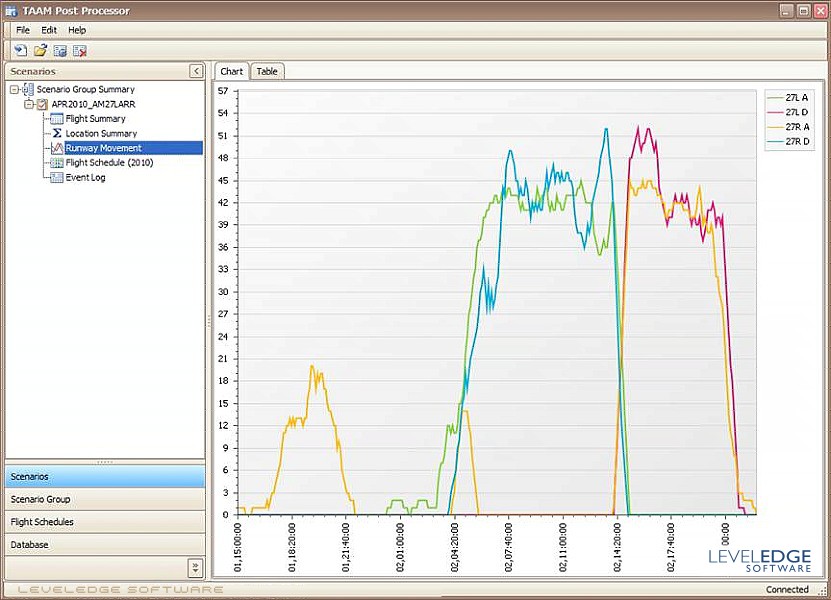Click the toolbar icon with red X
The width and height of the screenshot is (831, 600).
coord(80,50)
